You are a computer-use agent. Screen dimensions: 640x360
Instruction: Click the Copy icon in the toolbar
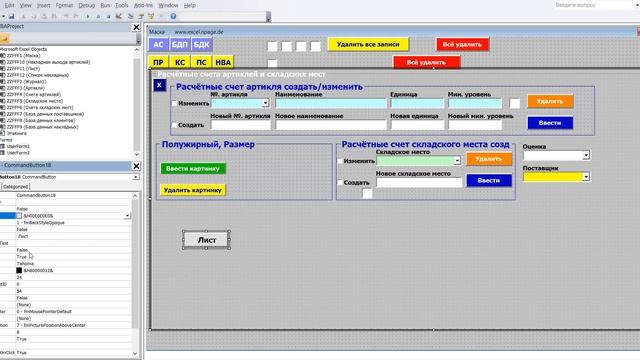tap(34, 16)
